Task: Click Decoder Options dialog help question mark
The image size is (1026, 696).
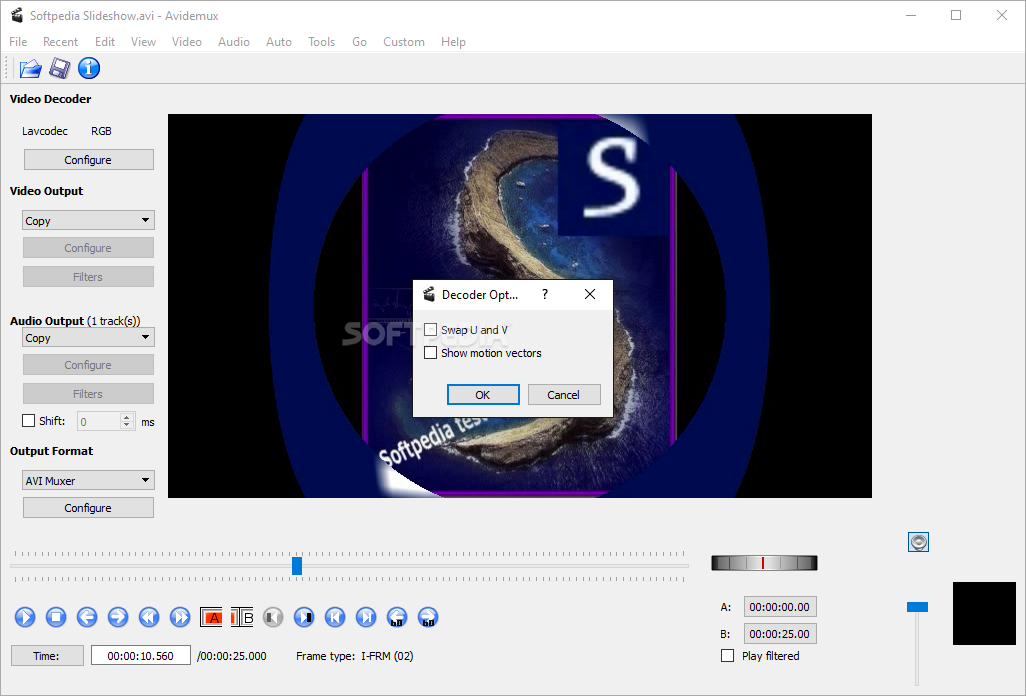Action: pos(544,294)
